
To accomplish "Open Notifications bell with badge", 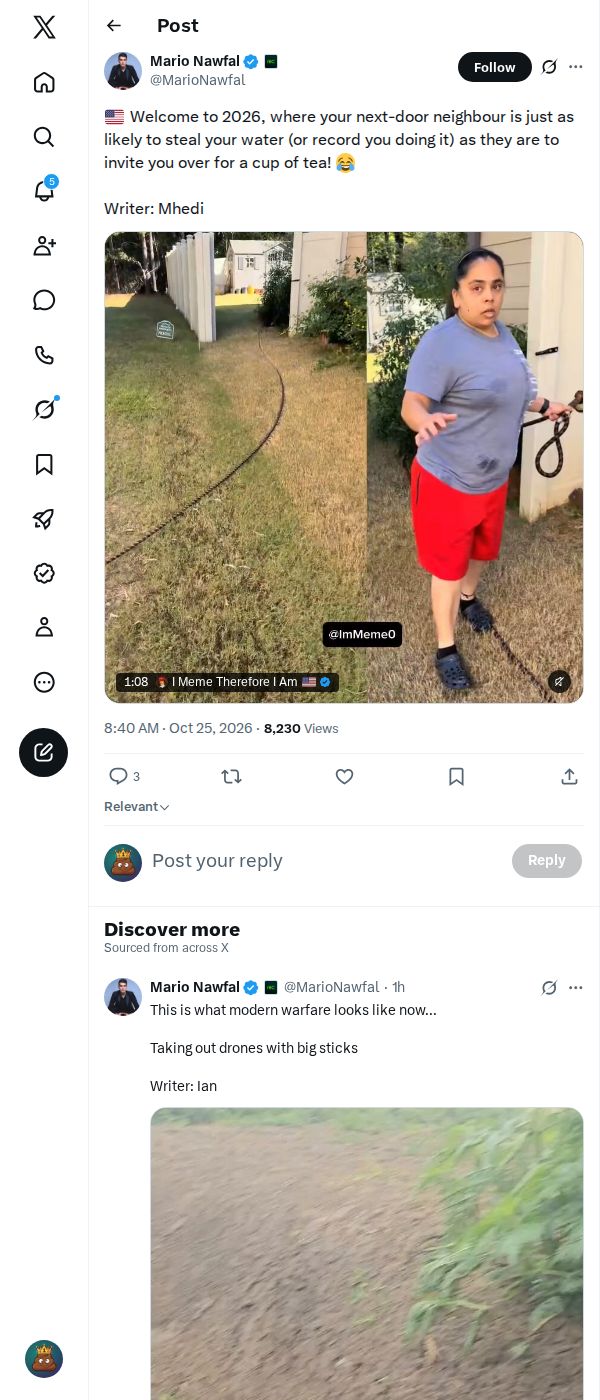I will (x=44, y=190).
